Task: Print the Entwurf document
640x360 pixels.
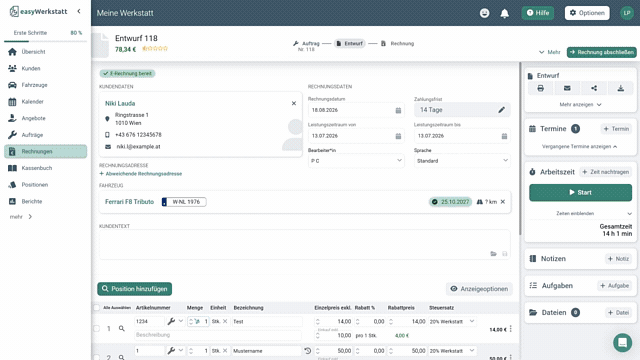Action: pyautogui.click(x=540, y=88)
